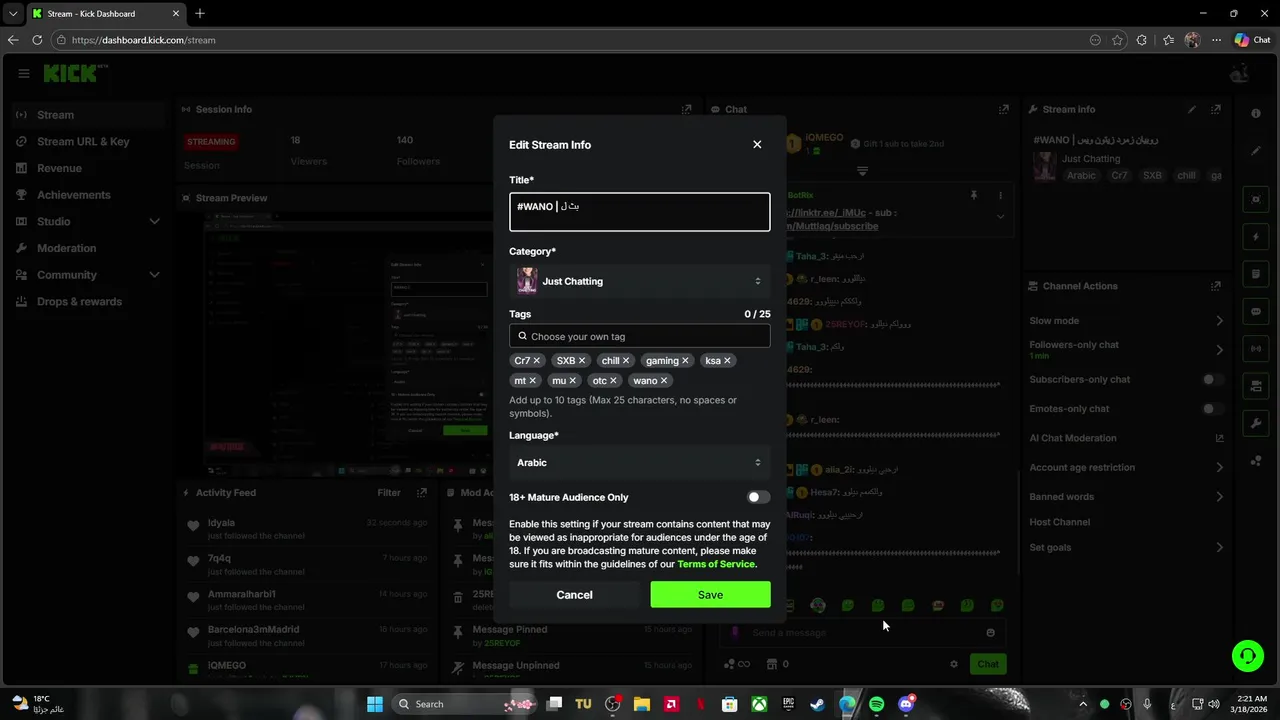The image size is (1280, 720).
Task: Close the Edit Stream Info dialog
Action: click(757, 144)
